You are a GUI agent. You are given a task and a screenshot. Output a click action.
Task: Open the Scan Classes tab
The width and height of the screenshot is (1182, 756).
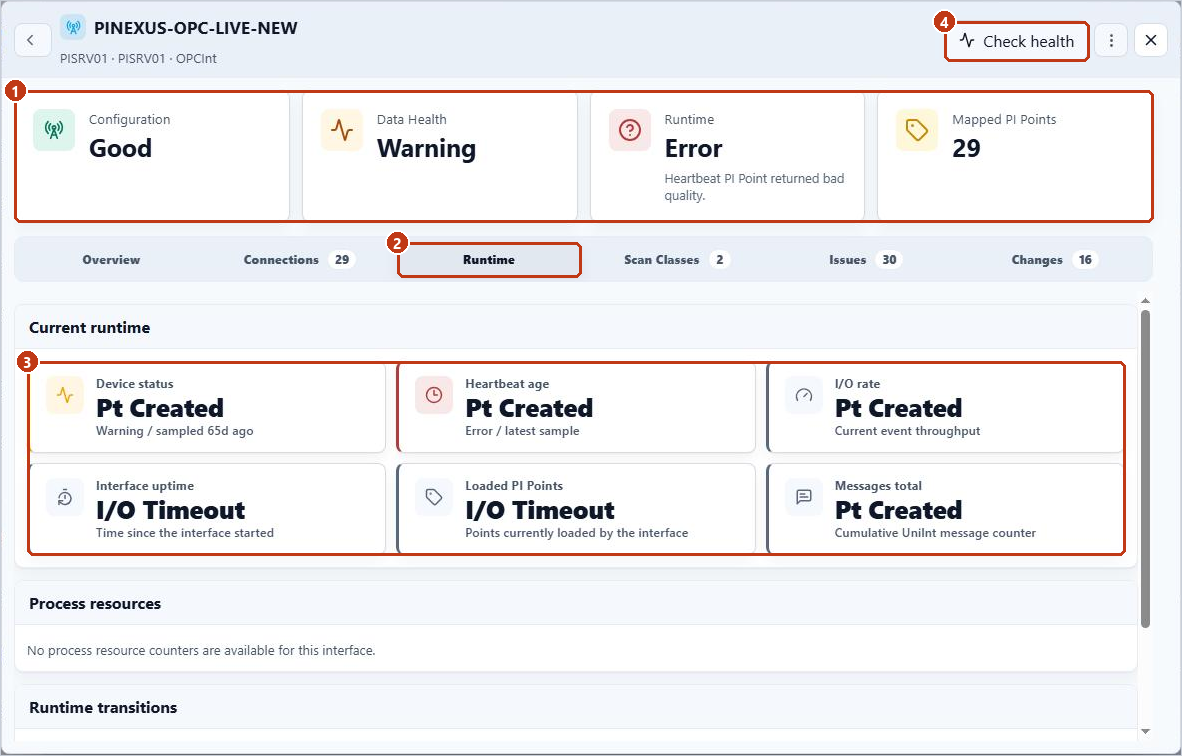676,260
